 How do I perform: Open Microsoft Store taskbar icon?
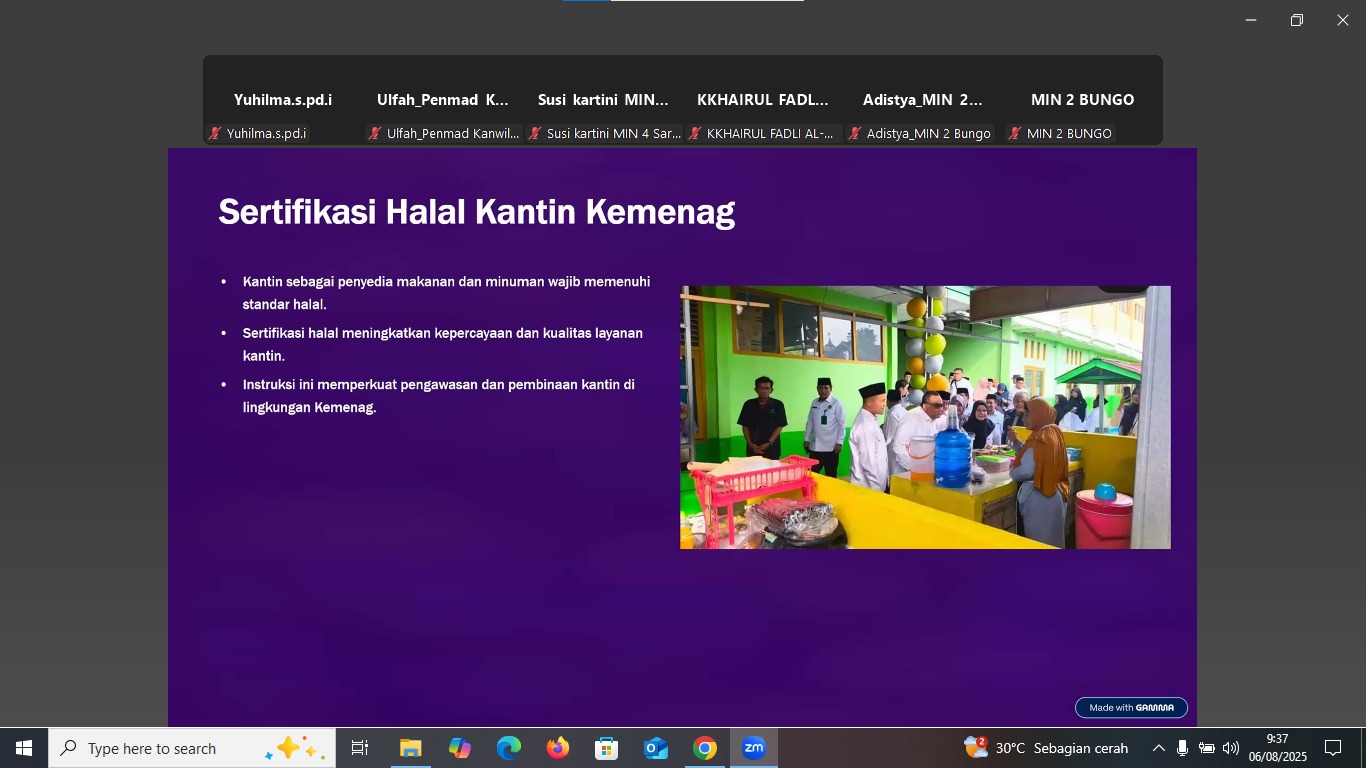pos(606,748)
